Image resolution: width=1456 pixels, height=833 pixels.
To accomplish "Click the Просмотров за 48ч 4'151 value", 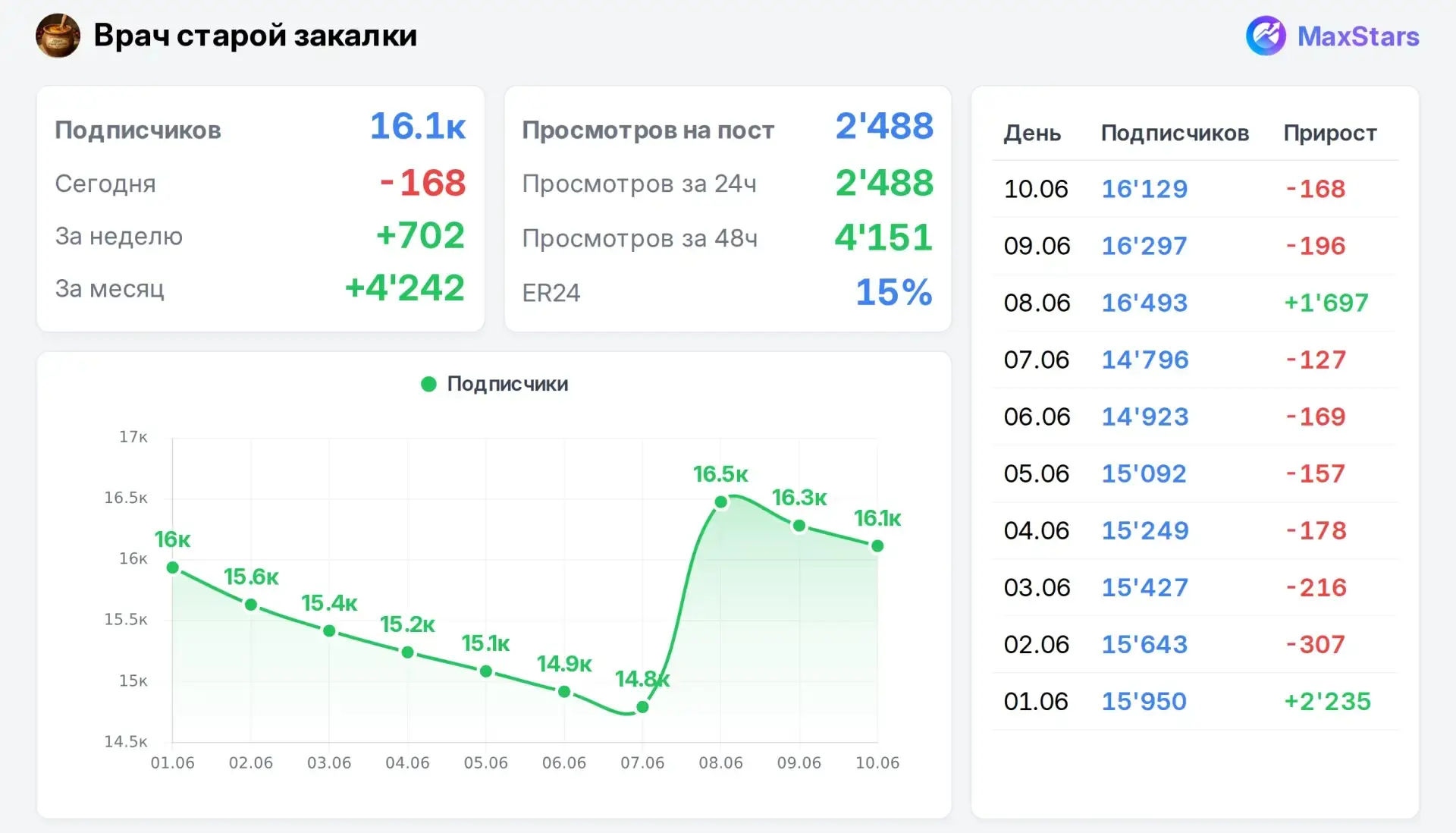I will [883, 237].
